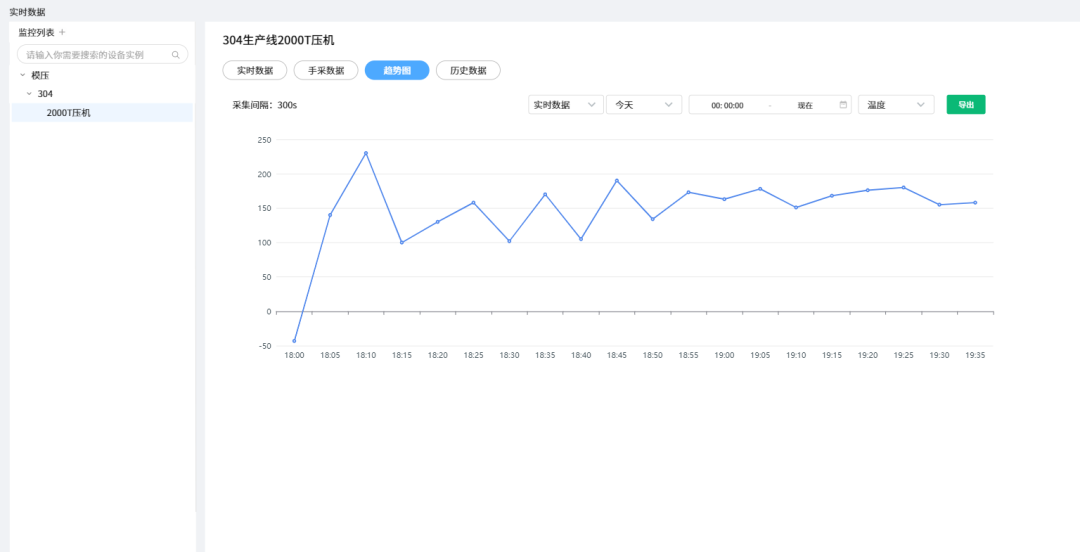Image resolution: width=1080 pixels, height=552 pixels.
Task: Switch to the 手采数据 tab
Action: coord(326,70)
